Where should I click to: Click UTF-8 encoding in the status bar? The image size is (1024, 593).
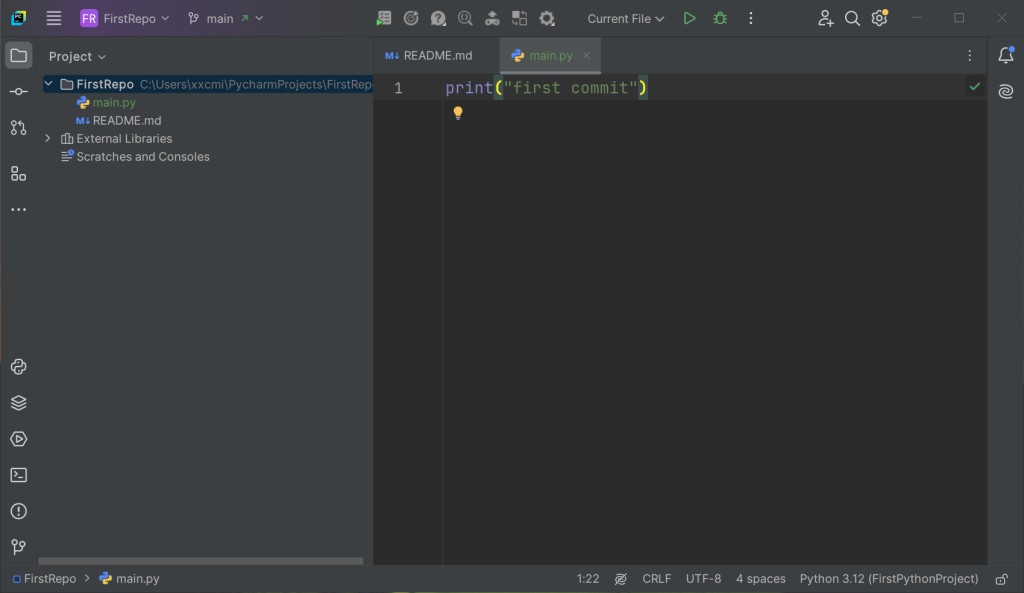pyautogui.click(x=703, y=579)
